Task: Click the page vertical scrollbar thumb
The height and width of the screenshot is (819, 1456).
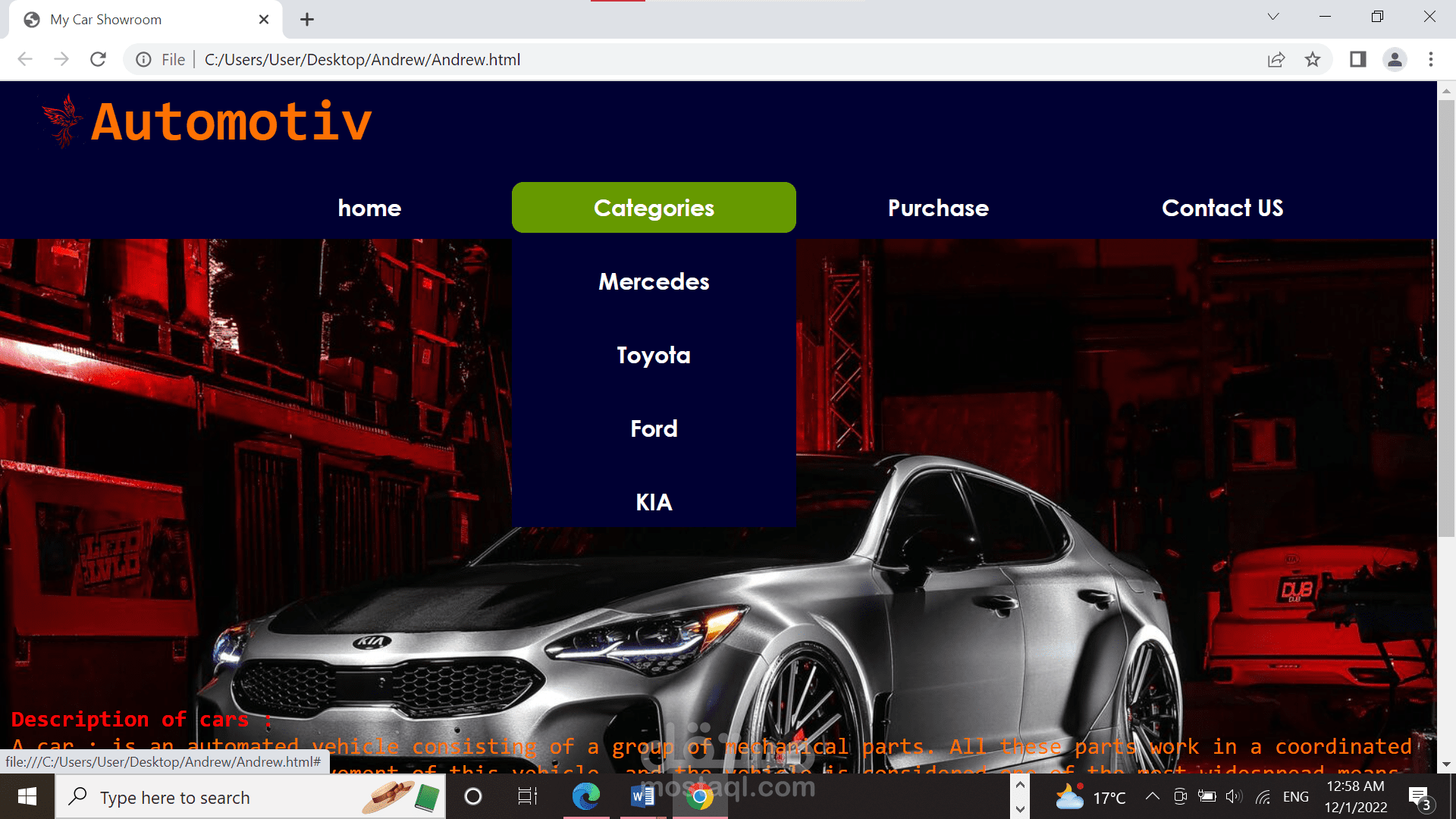Action: 1446,318
